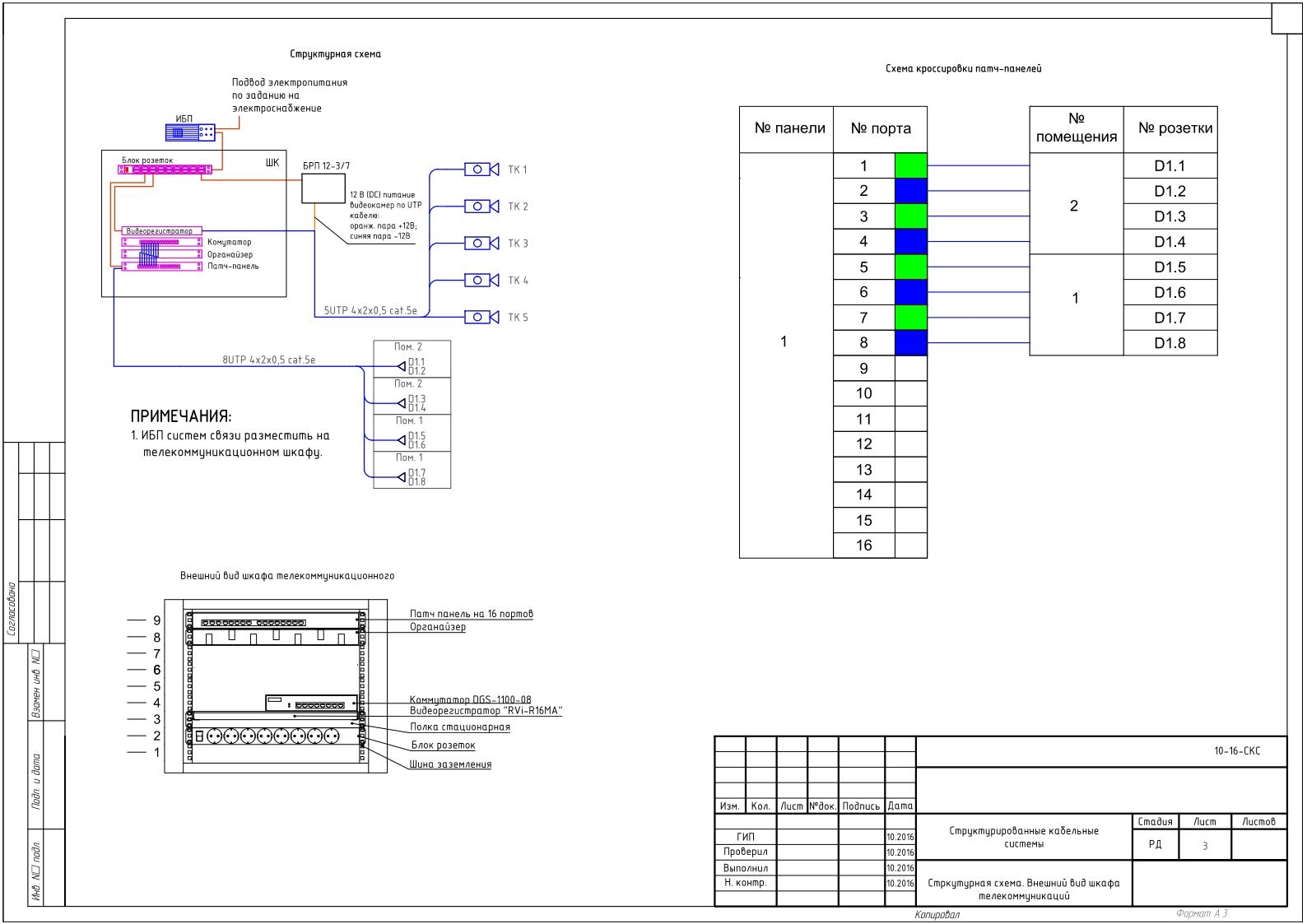Click the TK 1 camera symbol
1307x924 pixels.
pyautogui.click(x=481, y=169)
